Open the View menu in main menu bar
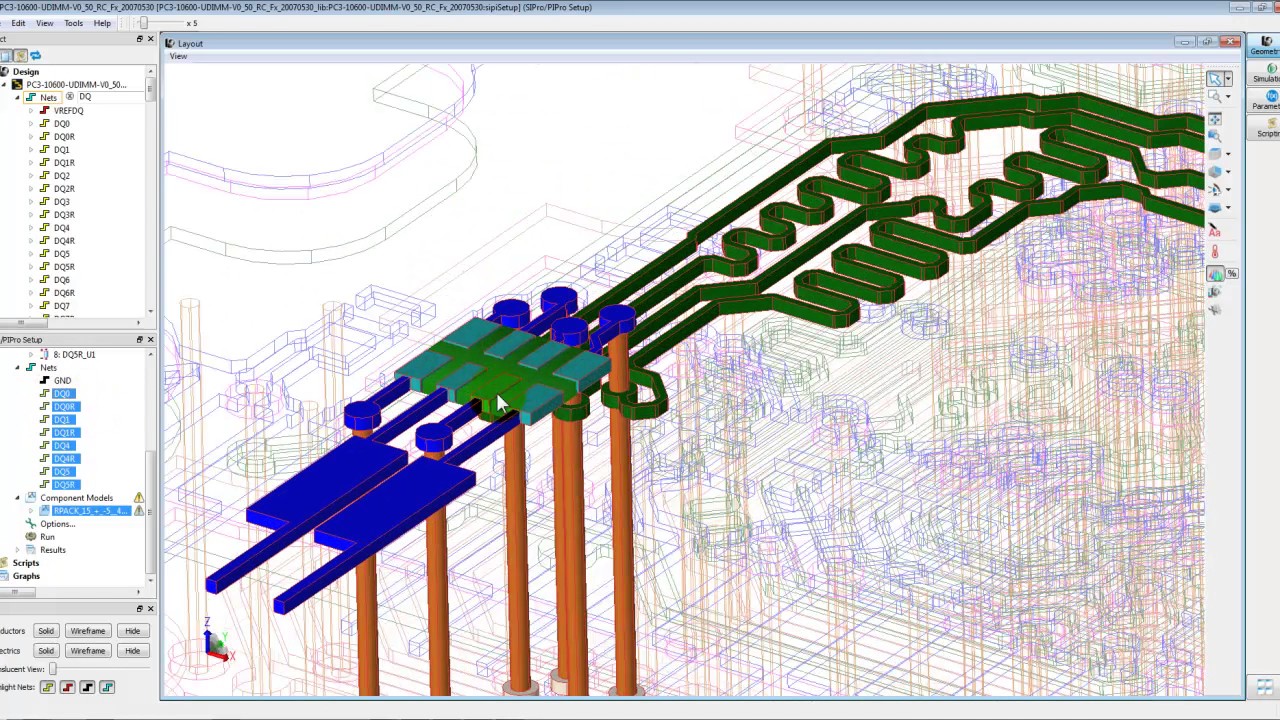 [x=45, y=23]
